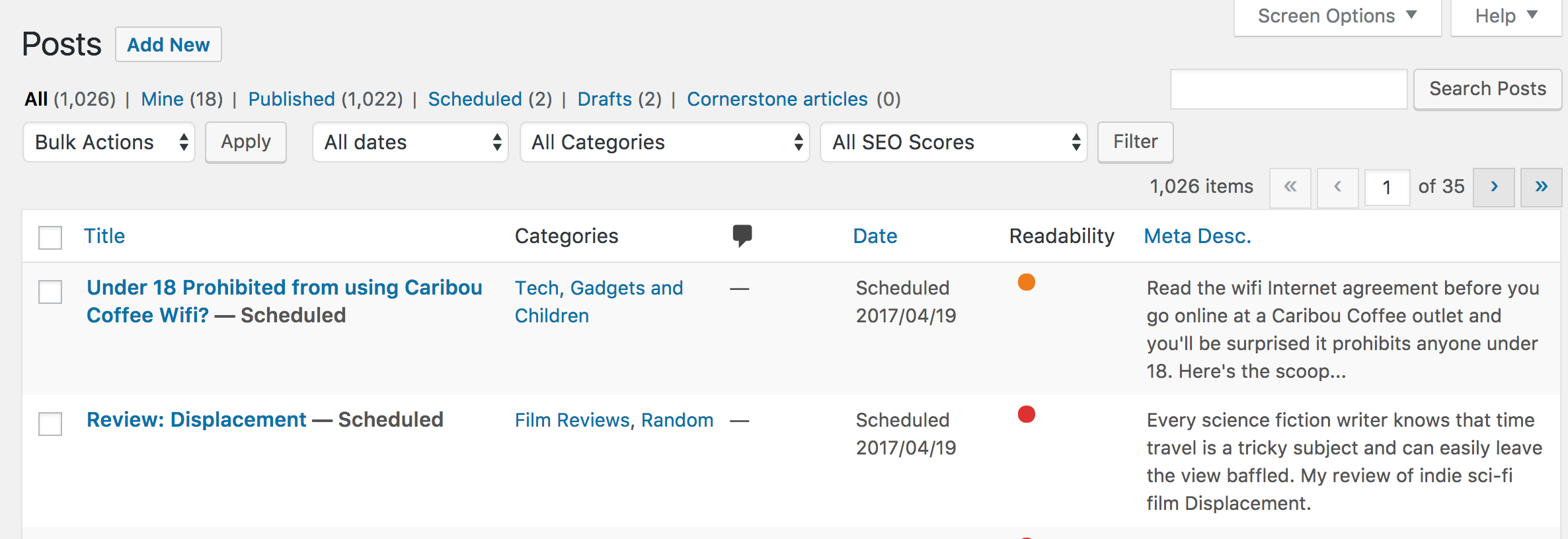The image size is (1568, 539).
Task: Jump to last page double arrow
Action: (x=1541, y=188)
